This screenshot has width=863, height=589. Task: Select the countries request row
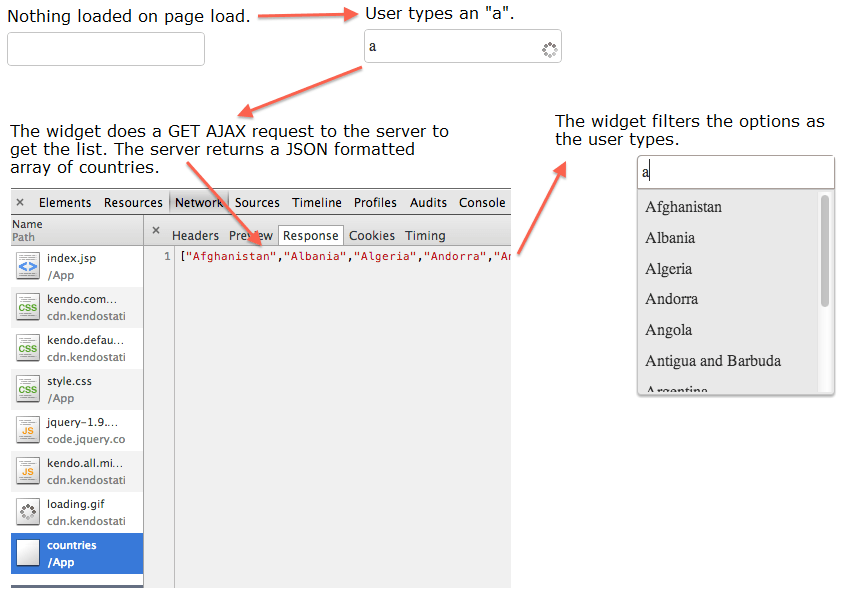(77, 553)
